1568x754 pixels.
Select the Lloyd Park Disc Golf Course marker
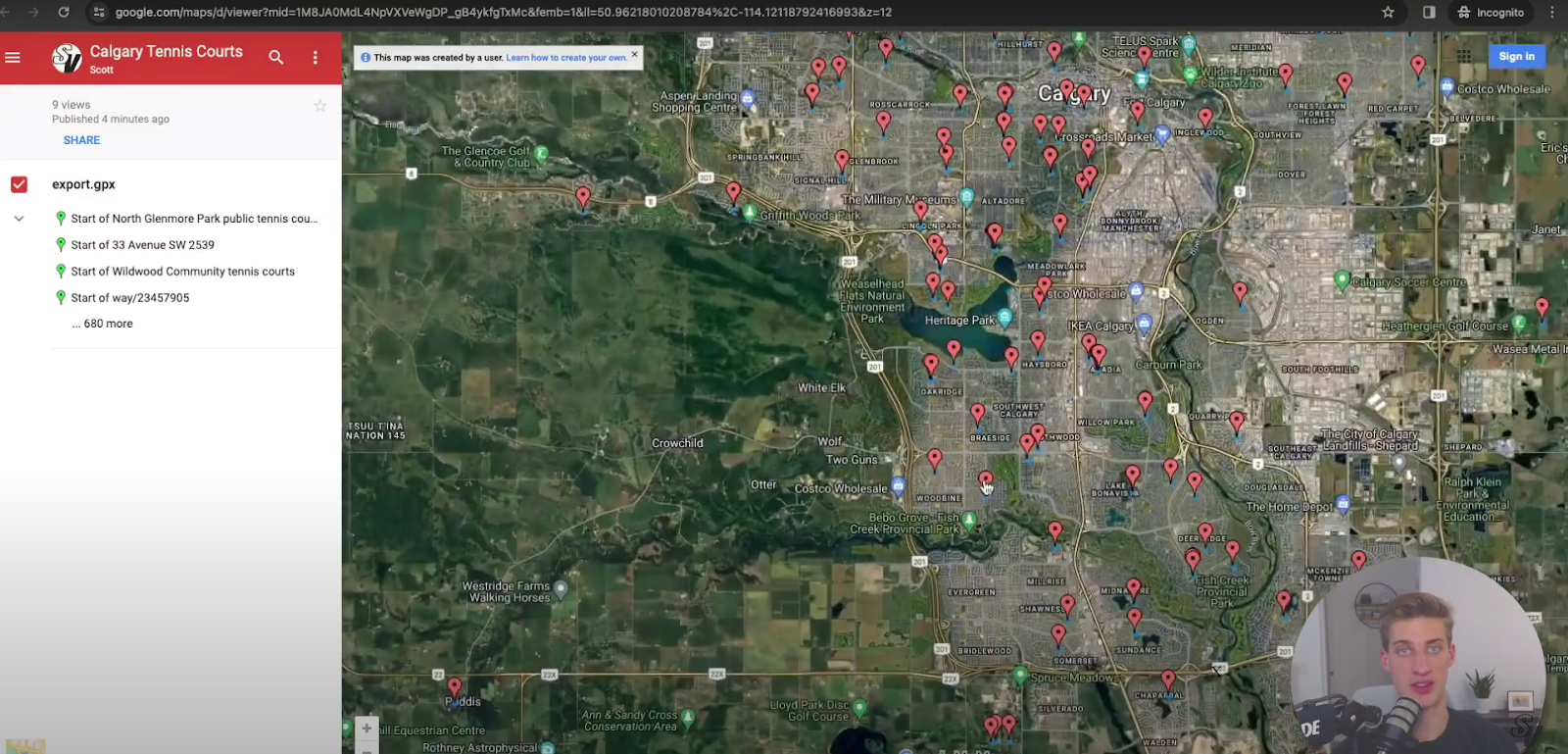click(x=858, y=708)
